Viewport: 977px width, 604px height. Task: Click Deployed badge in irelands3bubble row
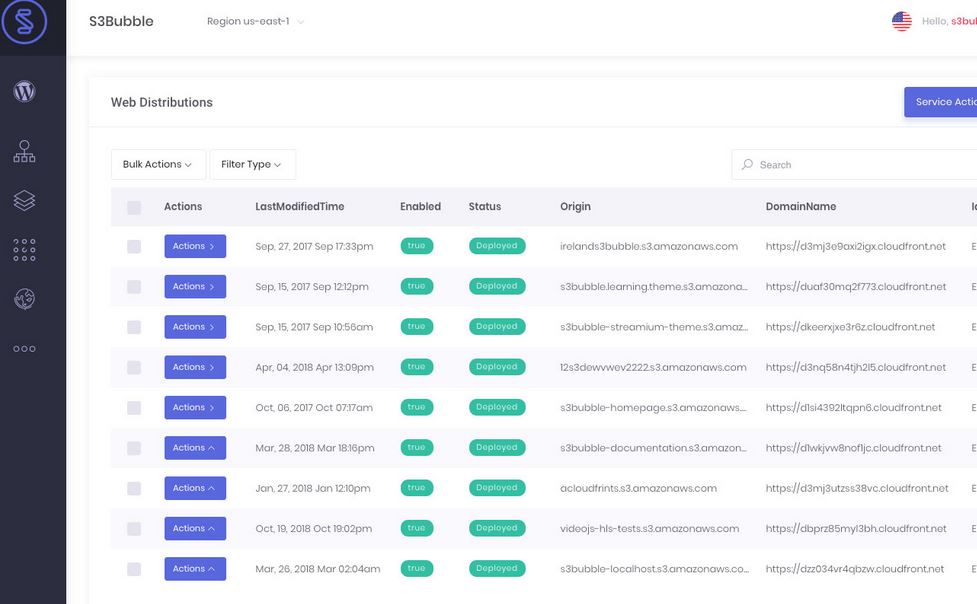tap(497, 246)
